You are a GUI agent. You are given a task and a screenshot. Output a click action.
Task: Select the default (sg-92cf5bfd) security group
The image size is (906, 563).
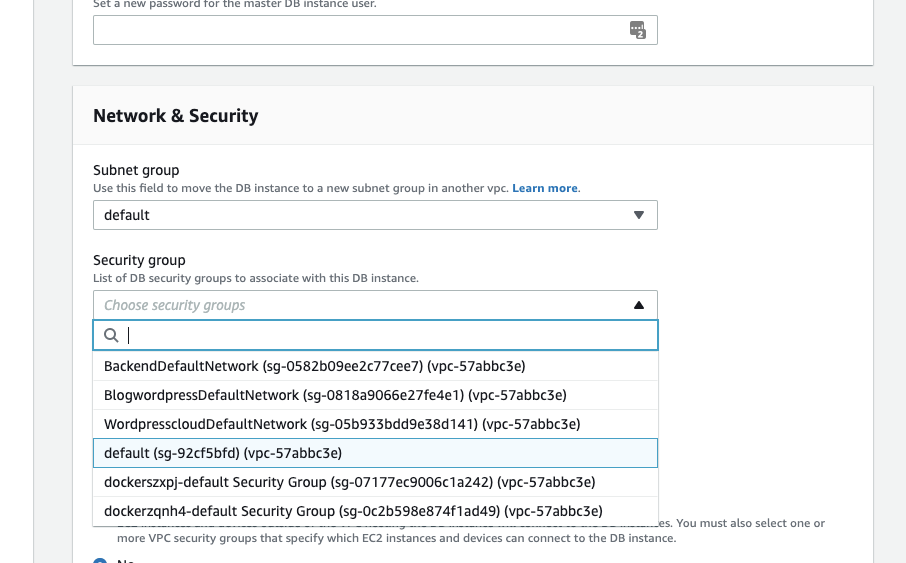223,453
